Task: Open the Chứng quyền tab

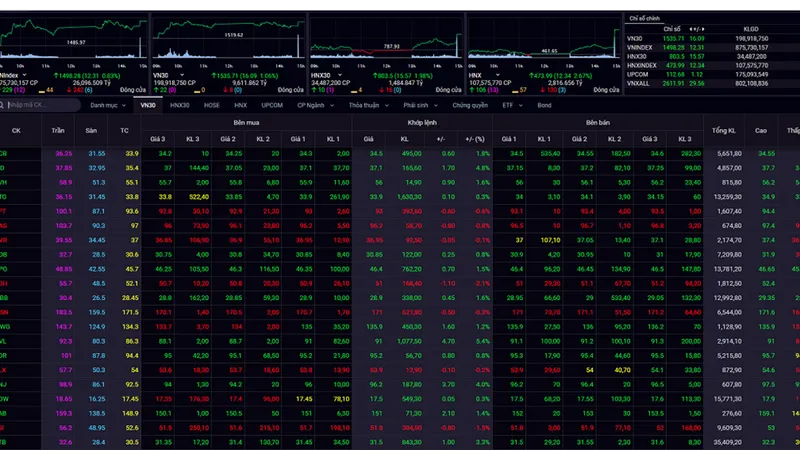Action: click(x=470, y=105)
